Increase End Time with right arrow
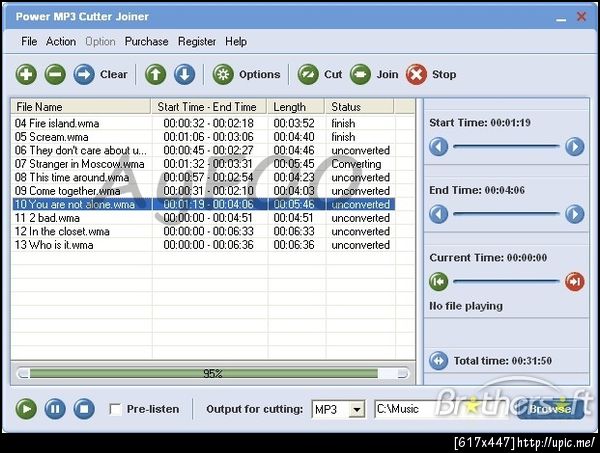 [x=575, y=214]
